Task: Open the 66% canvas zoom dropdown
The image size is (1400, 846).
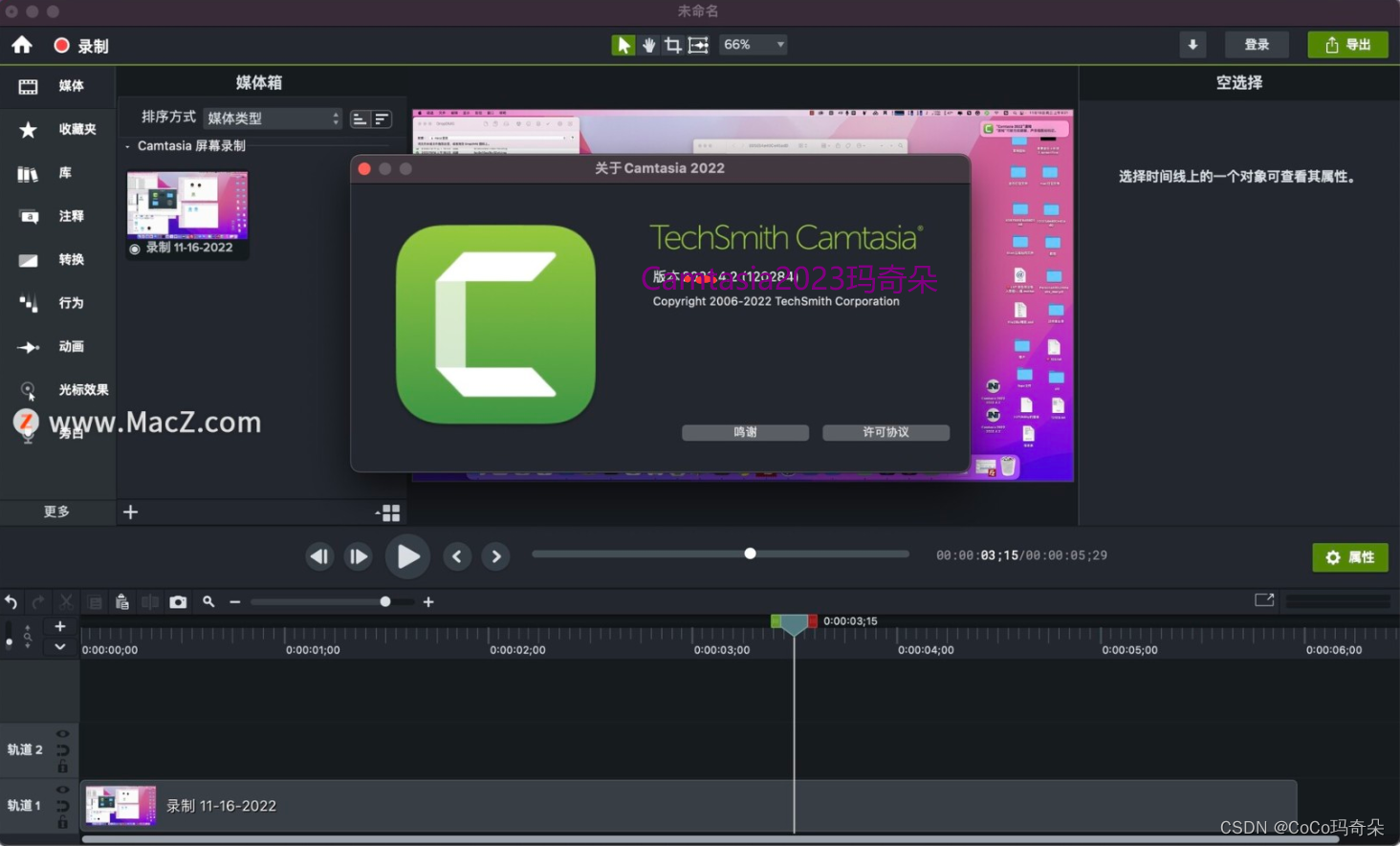Action: pos(753,45)
